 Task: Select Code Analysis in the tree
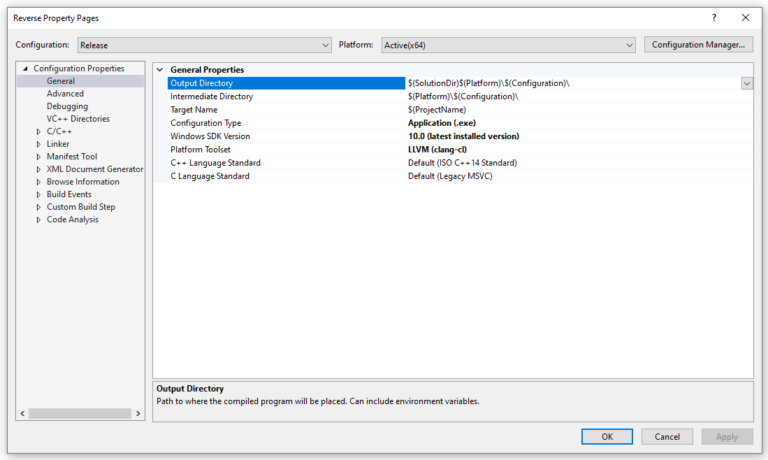click(72, 220)
